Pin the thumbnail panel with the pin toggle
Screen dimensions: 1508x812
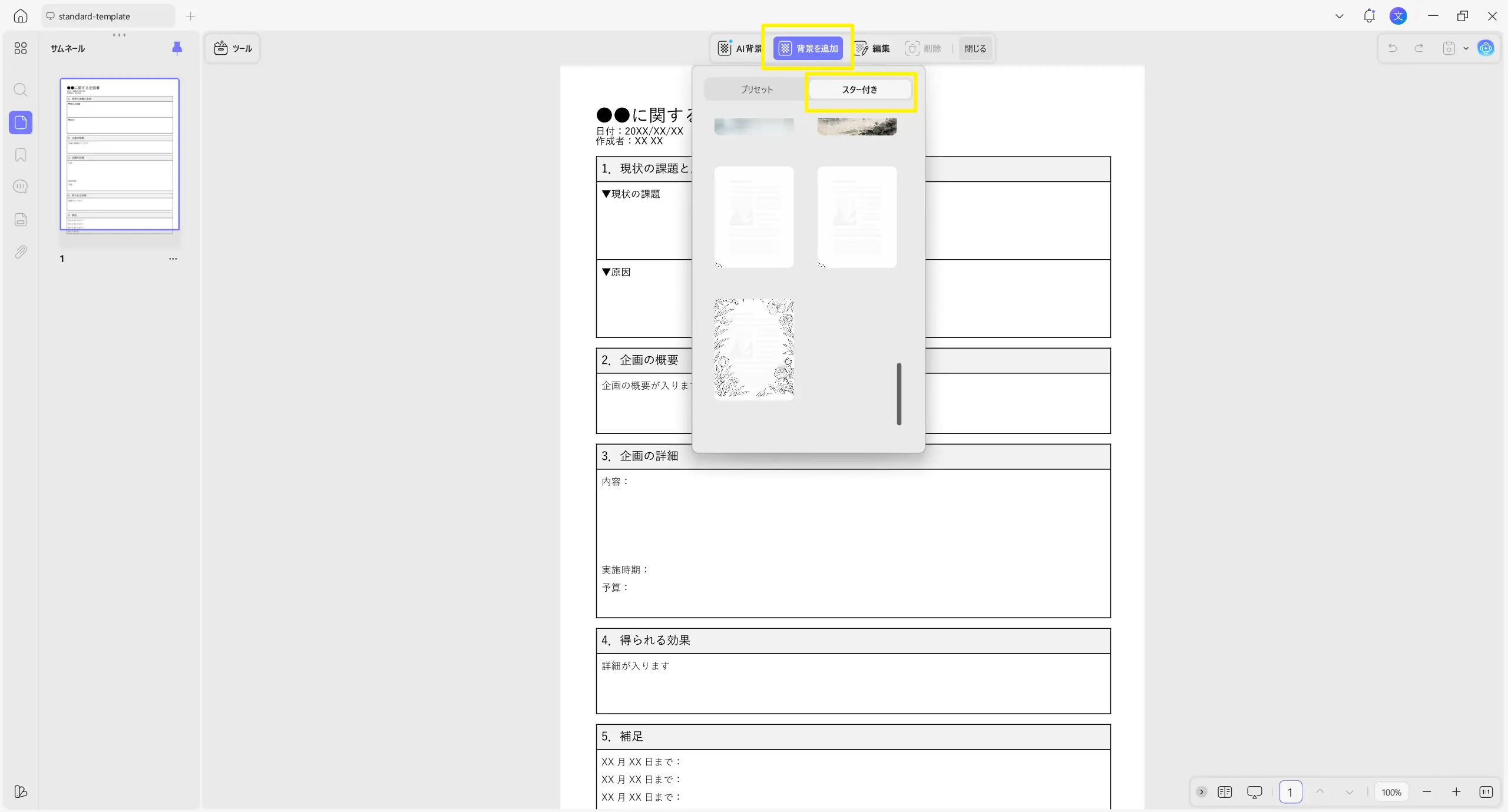[x=177, y=48]
